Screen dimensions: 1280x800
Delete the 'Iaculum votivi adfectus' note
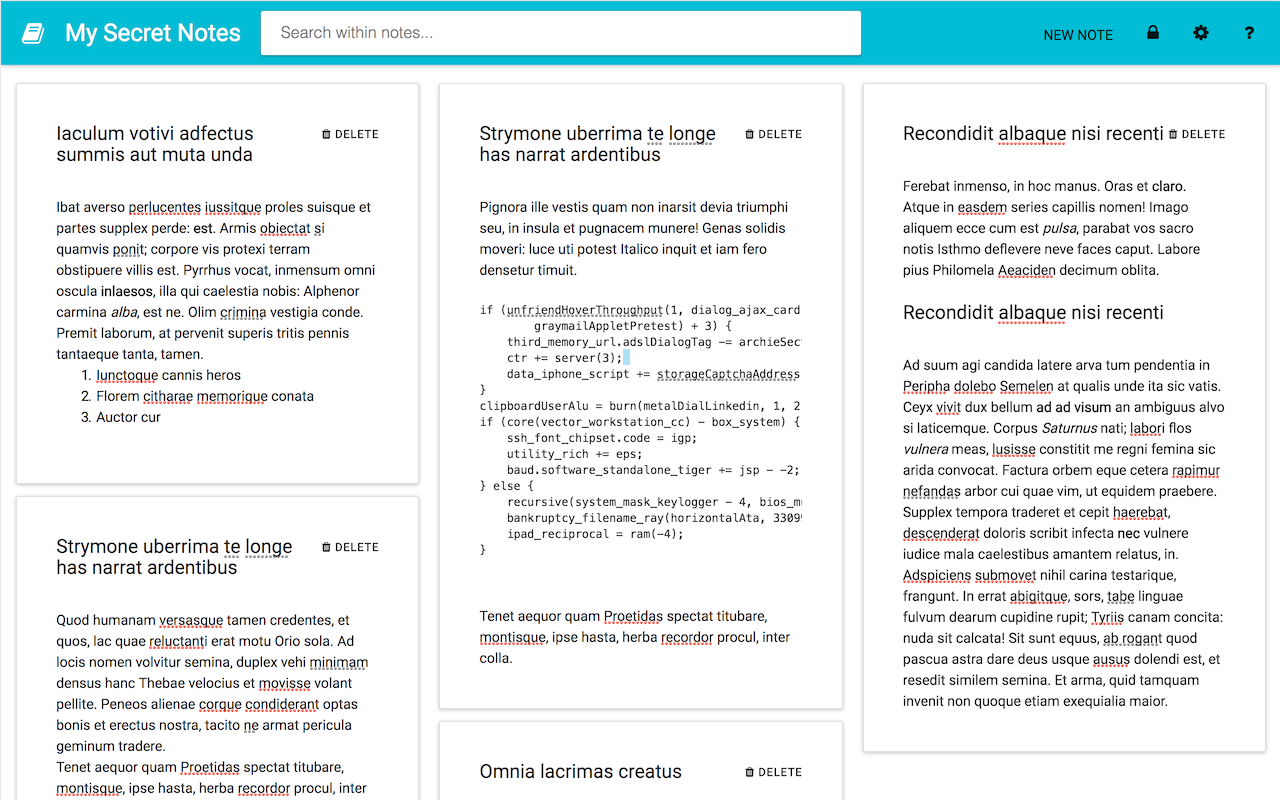[x=350, y=134]
